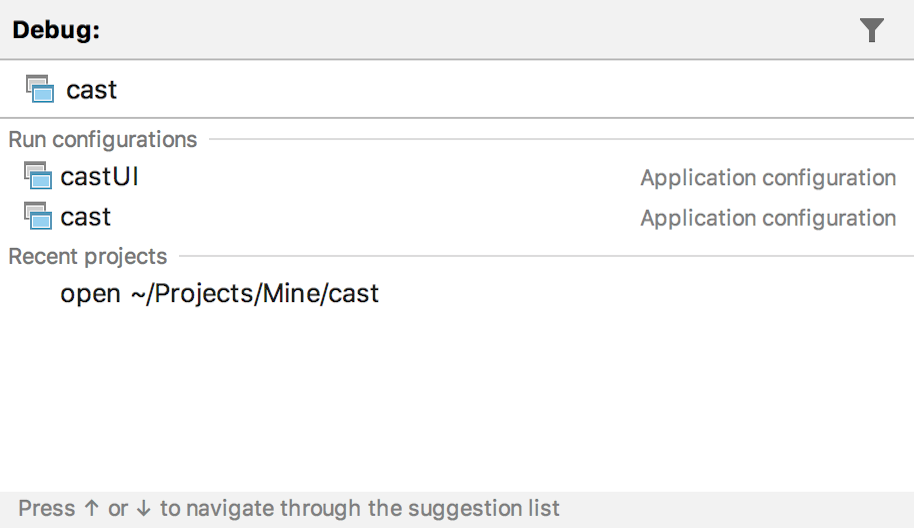Click the navigation hint text at bottom

point(289,508)
